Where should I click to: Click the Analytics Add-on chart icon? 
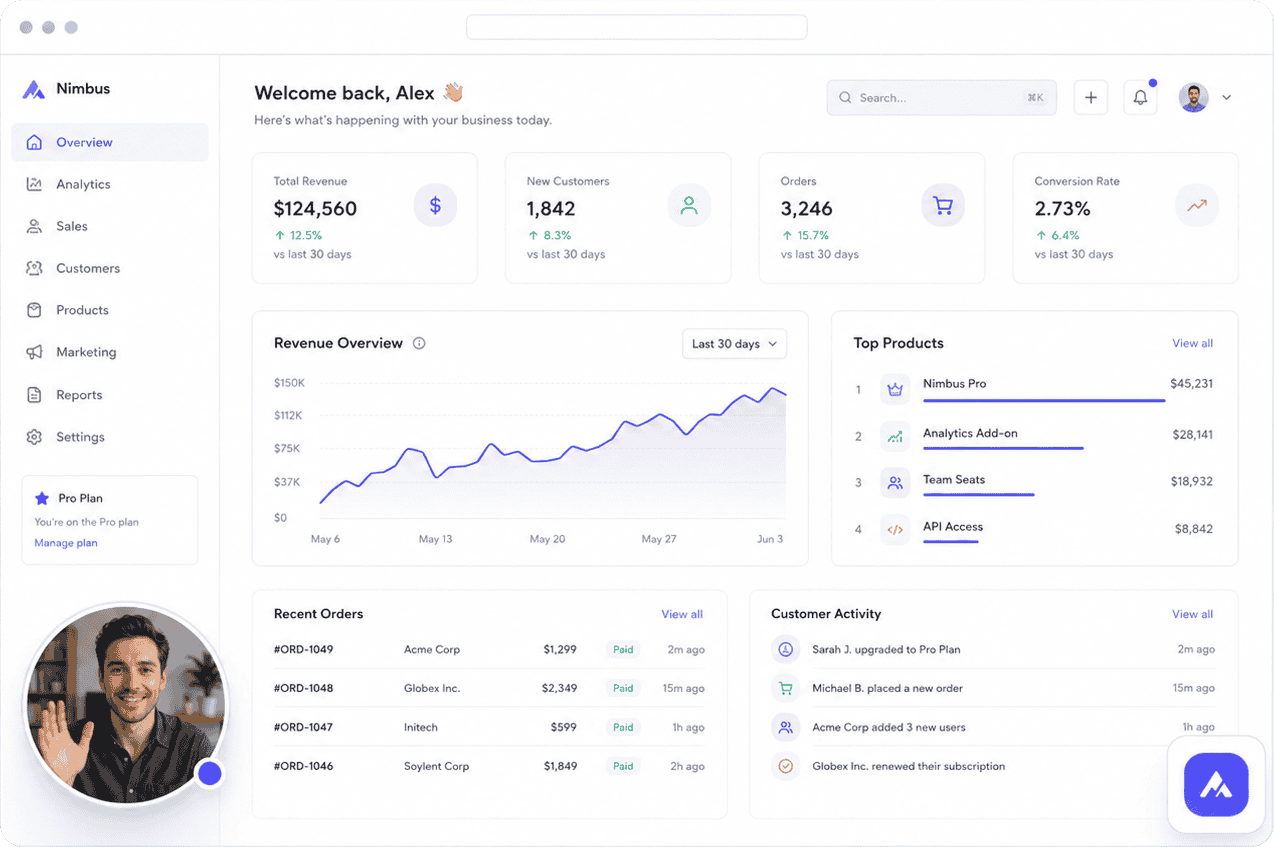click(895, 436)
